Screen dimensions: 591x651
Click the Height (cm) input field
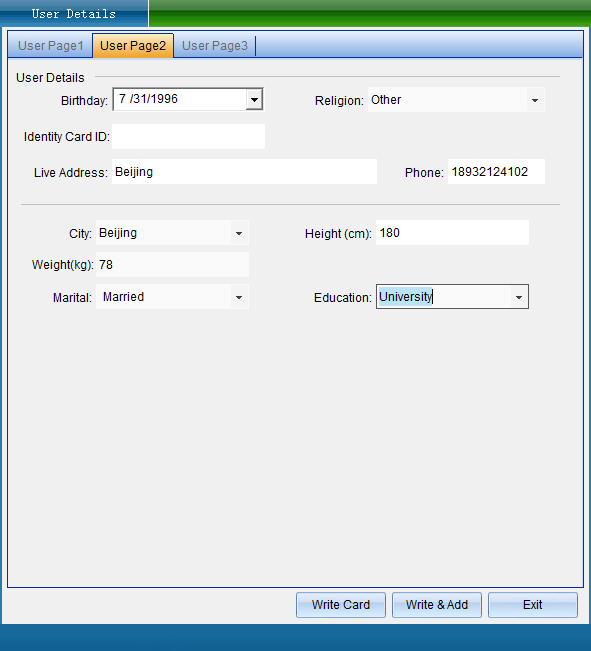(452, 233)
